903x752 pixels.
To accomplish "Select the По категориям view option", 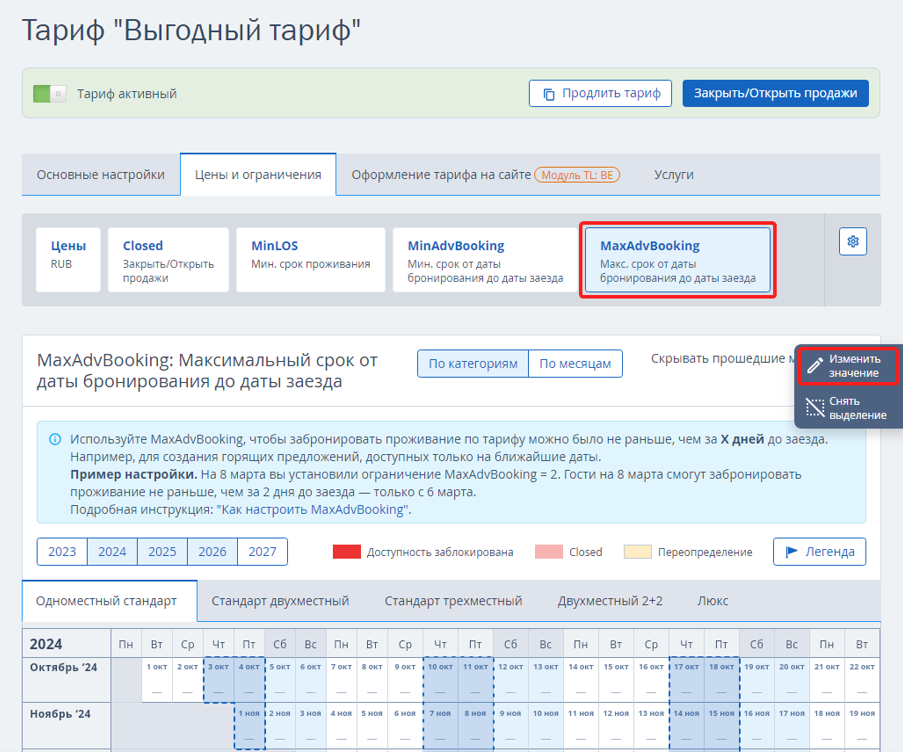I will (x=473, y=363).
